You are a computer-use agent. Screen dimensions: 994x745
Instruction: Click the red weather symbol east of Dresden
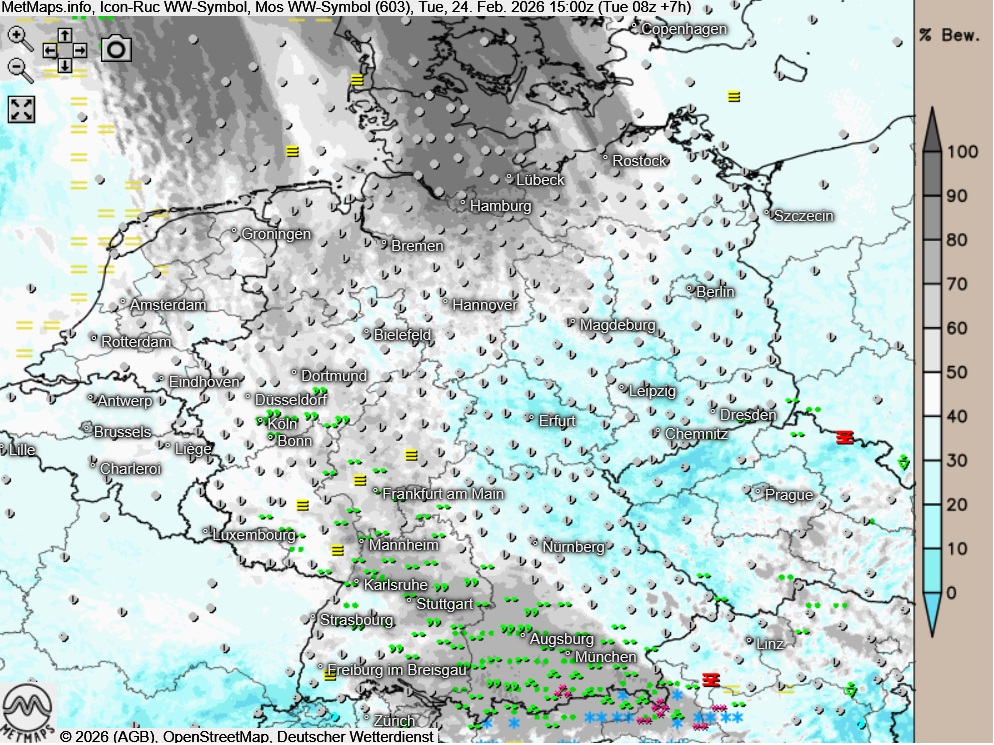(845, 437)
